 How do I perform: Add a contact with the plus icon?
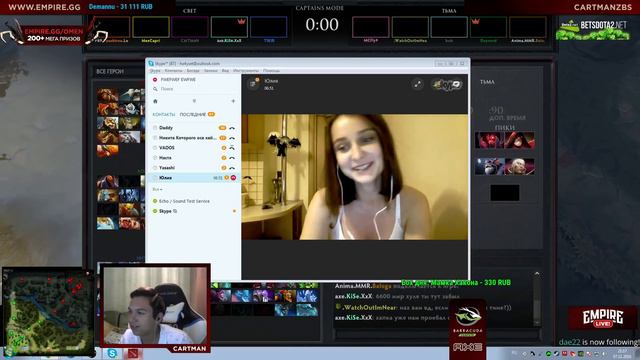[x=233, y=101]
